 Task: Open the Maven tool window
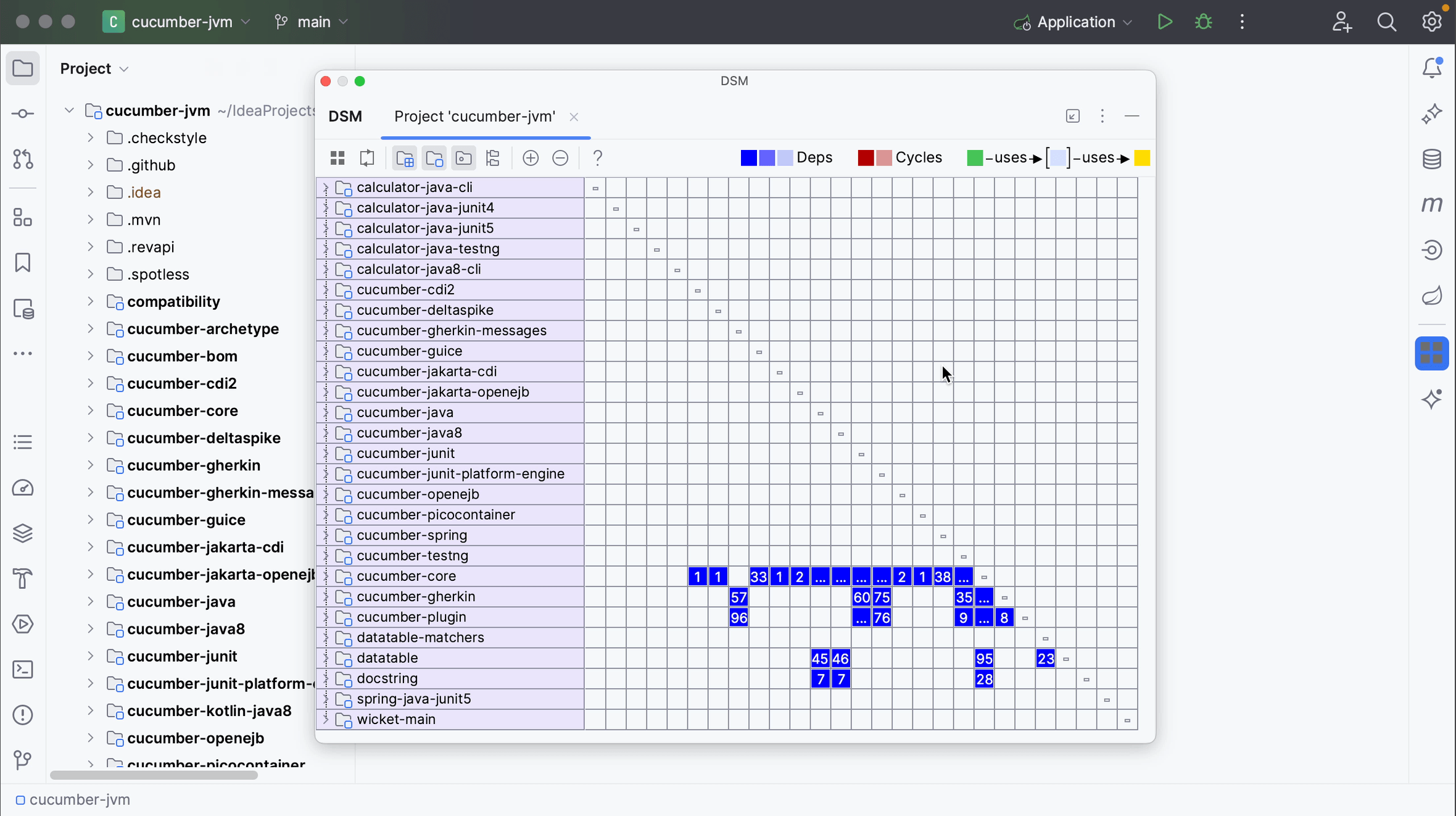tap(1432, 205)
